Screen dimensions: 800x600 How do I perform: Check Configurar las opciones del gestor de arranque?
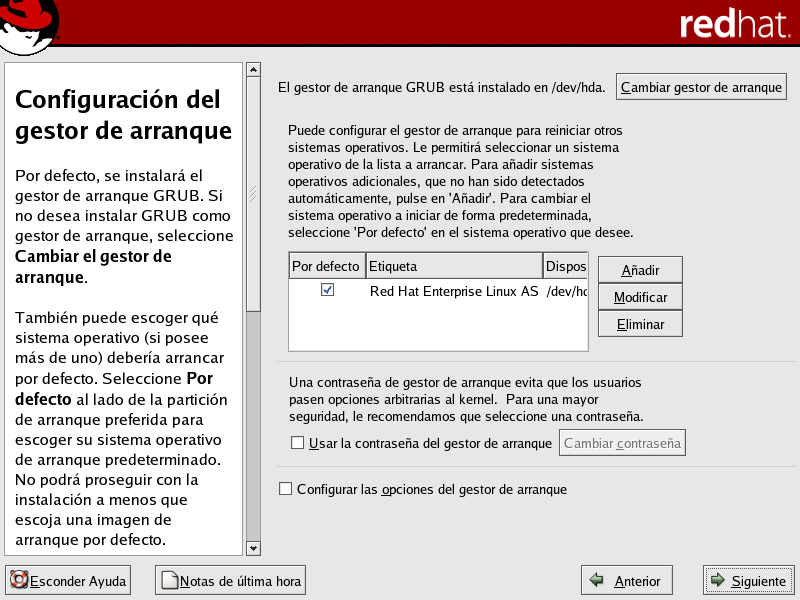(x=286, y=489)
